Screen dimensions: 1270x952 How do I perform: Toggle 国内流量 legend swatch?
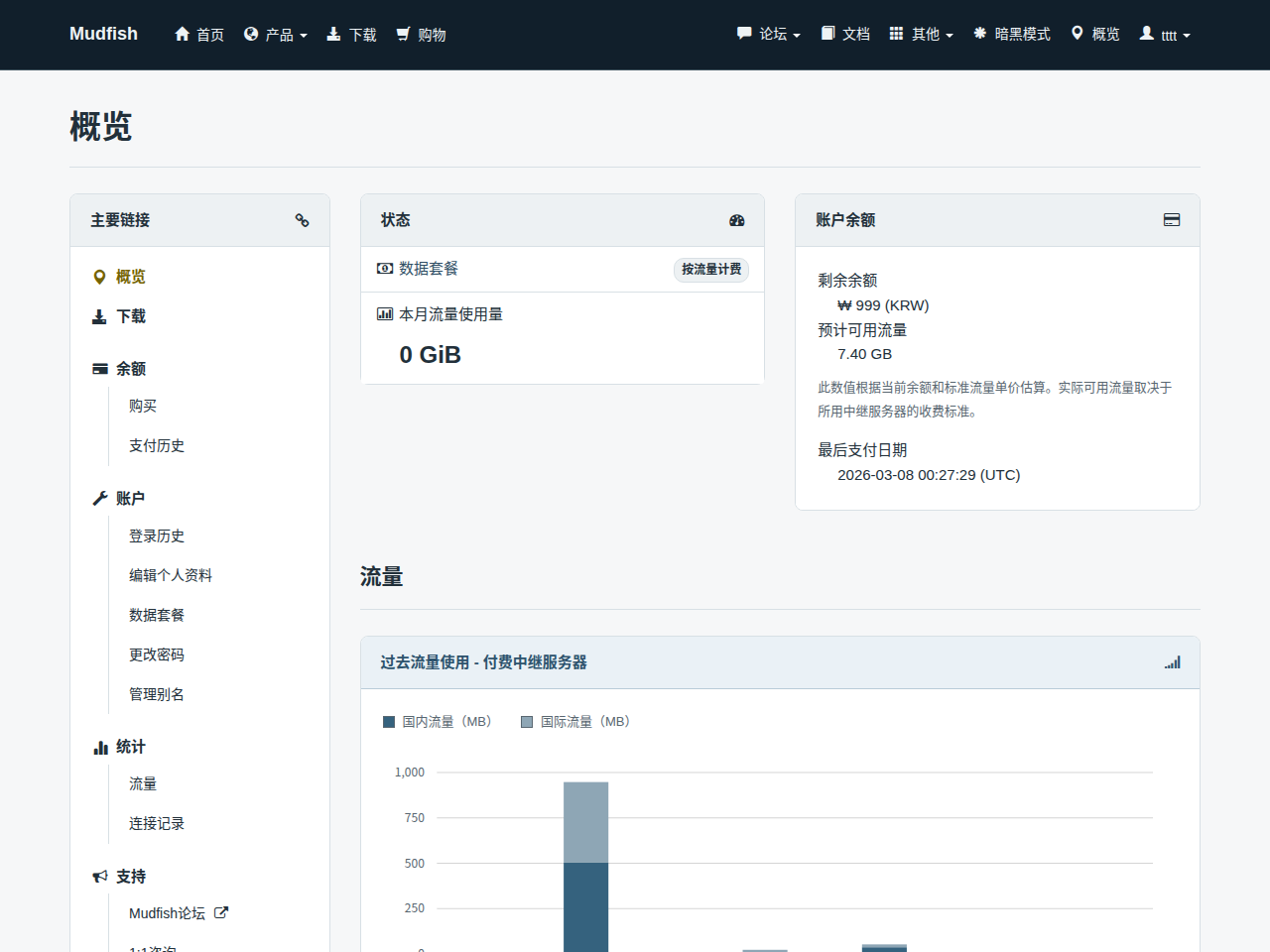click(x=389, y=722)
